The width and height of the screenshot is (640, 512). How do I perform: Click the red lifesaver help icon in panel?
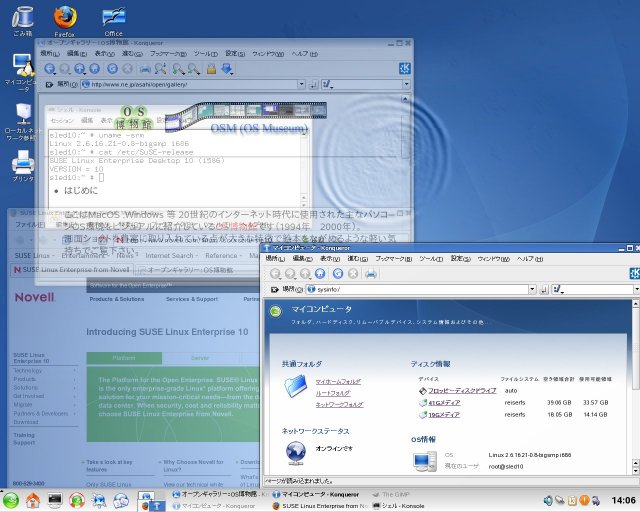[77, 500]
